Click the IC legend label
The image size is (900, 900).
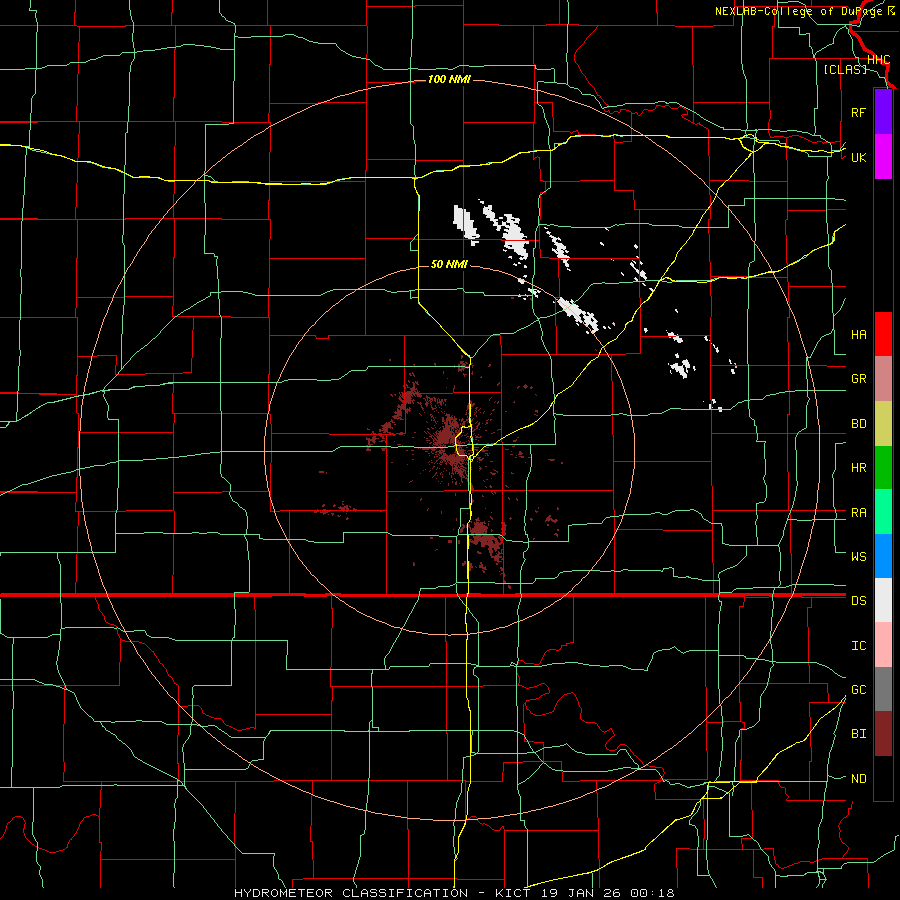click(858, 645)
